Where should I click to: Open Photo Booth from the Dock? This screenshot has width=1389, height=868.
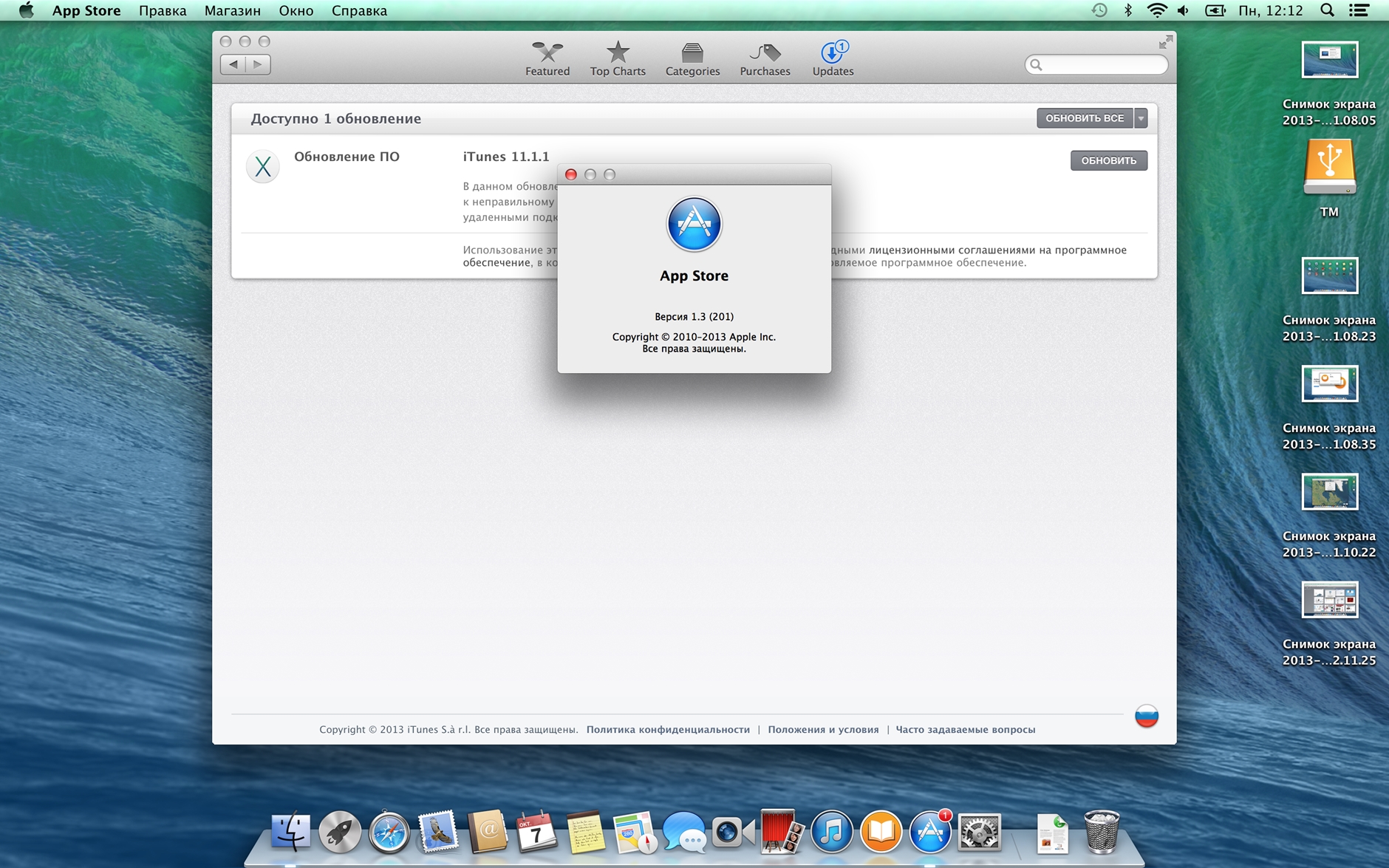pyautogui.click(x=782, y=833)
